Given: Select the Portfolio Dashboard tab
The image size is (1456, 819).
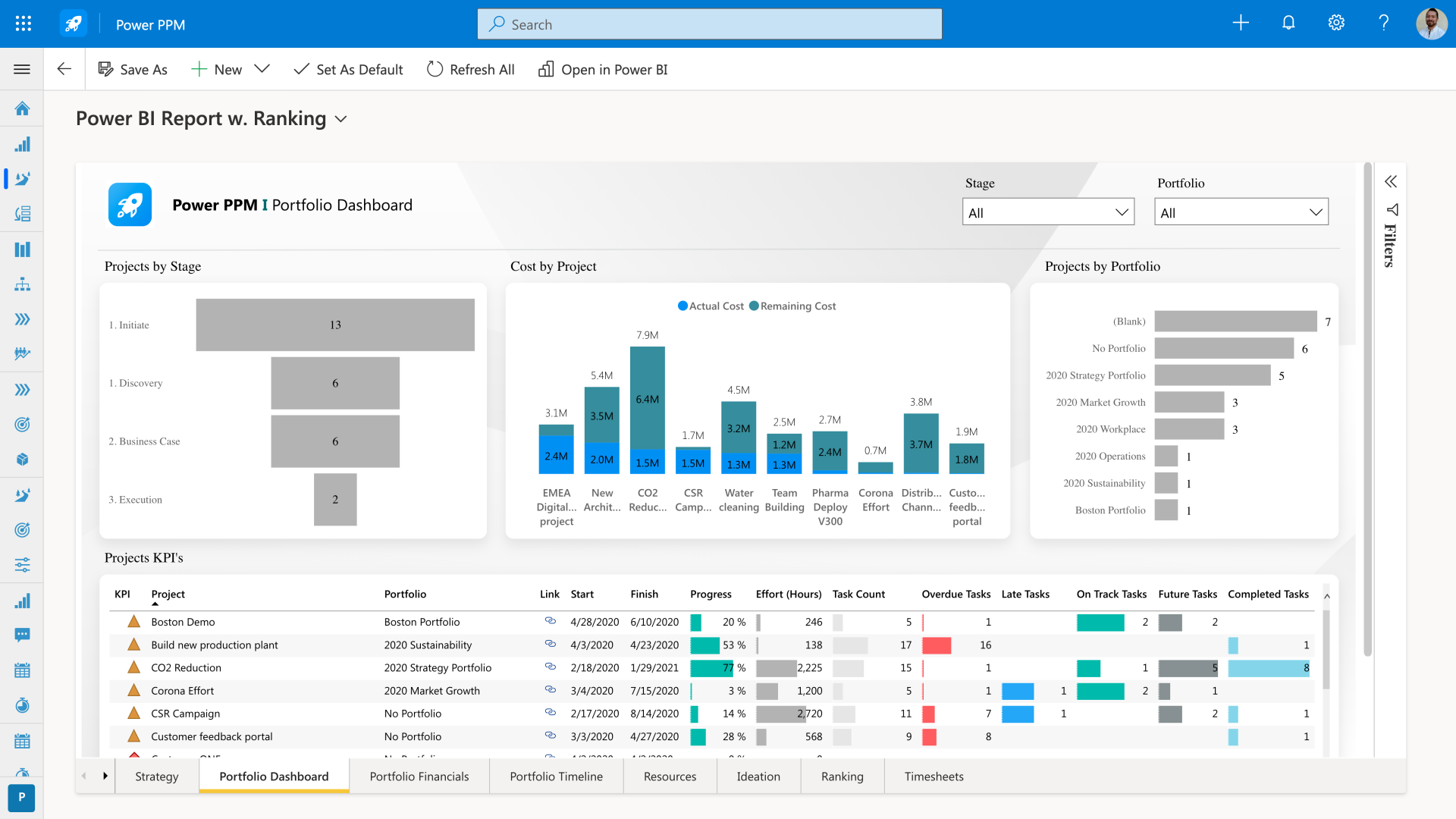Looking at the screenshot, I should [274, 777].
